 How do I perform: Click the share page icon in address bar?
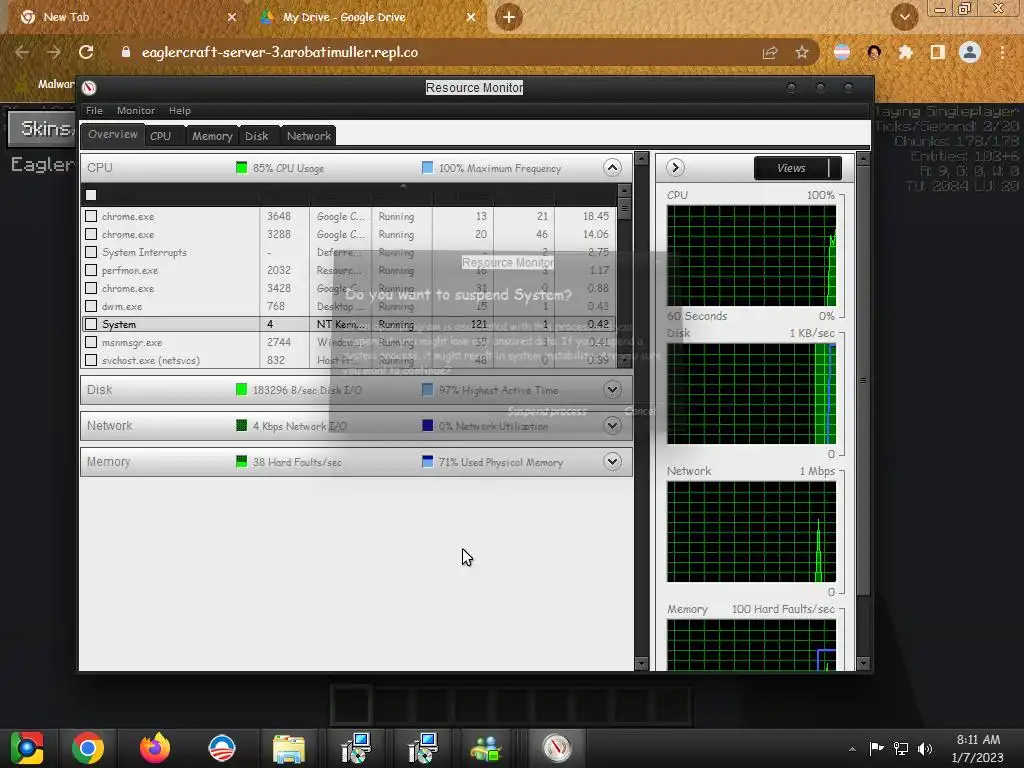click(x=770, y=52)
